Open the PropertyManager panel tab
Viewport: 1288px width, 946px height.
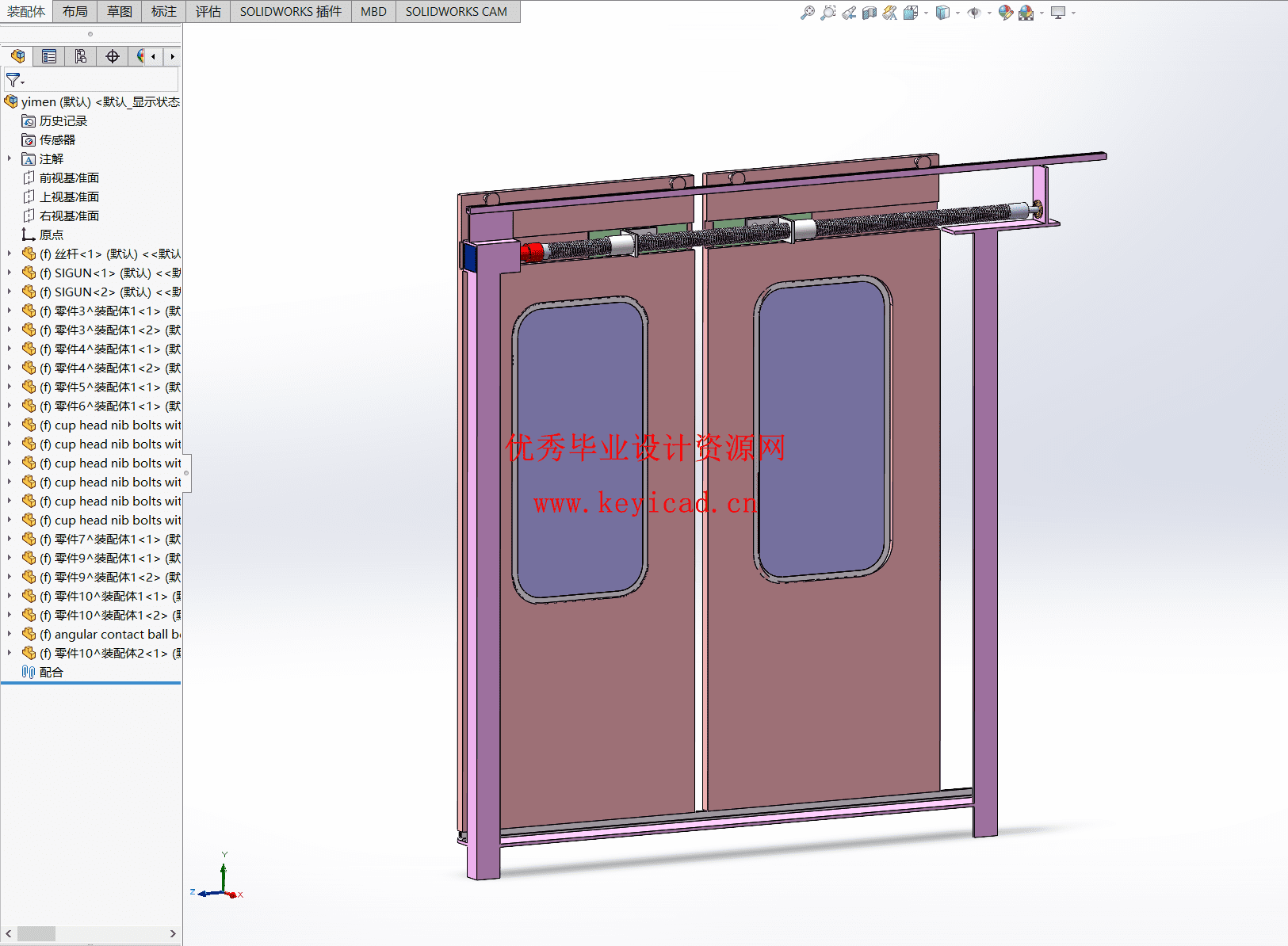(x=49, y=56)
